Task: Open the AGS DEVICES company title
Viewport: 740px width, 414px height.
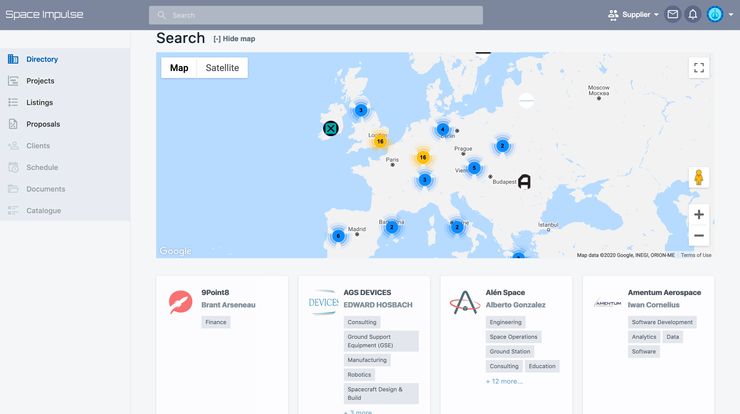Action: 367,293
